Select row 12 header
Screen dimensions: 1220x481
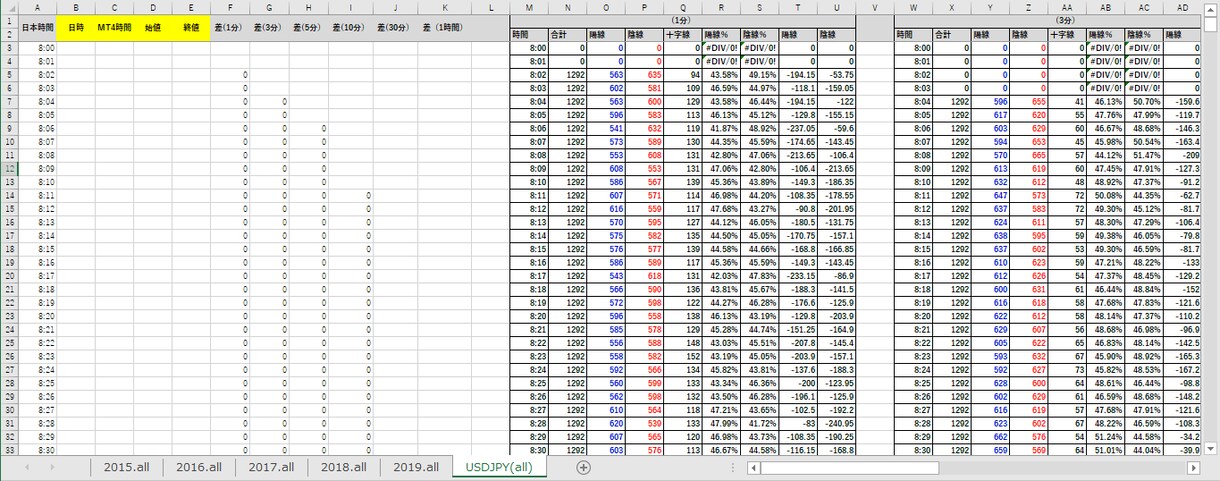point(9,170)
